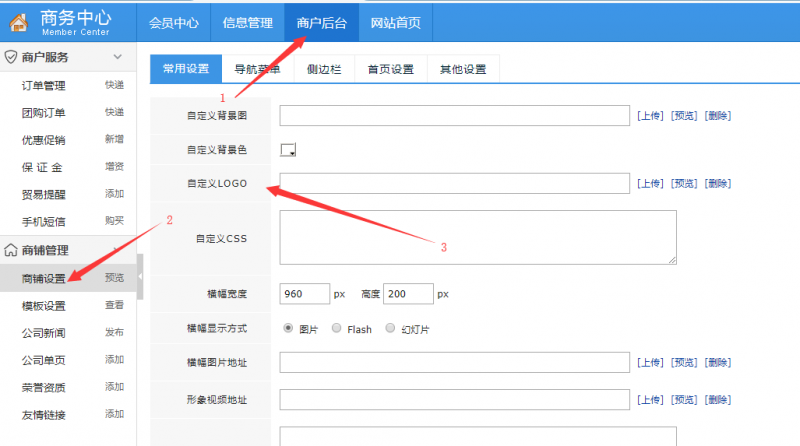Open 贸易提醒 in the sidebar
This screenshot has width=800, height=446.
[x=43, y=194]
